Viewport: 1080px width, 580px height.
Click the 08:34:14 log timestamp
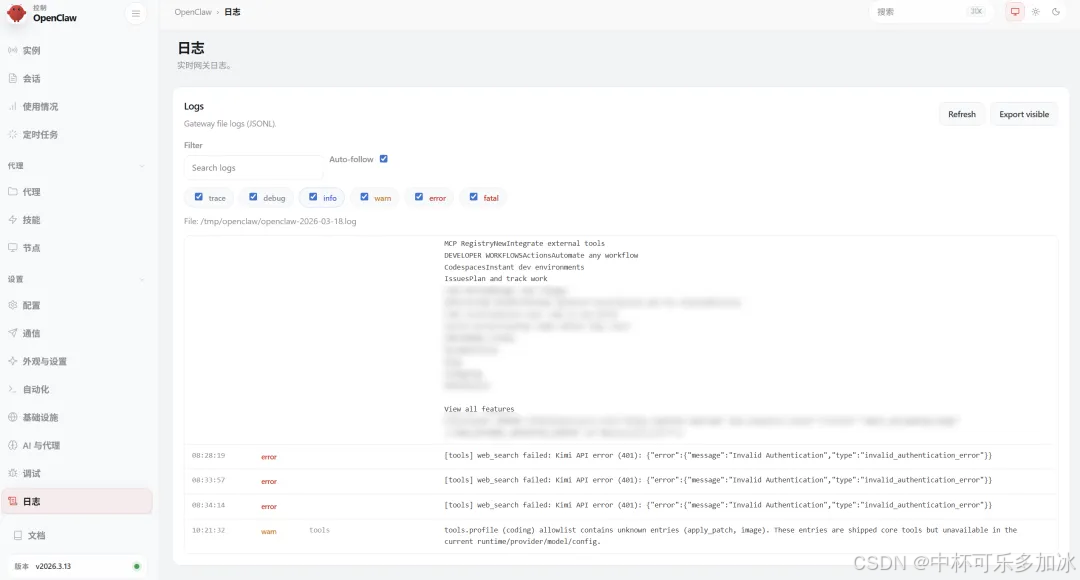pos(208,505)
